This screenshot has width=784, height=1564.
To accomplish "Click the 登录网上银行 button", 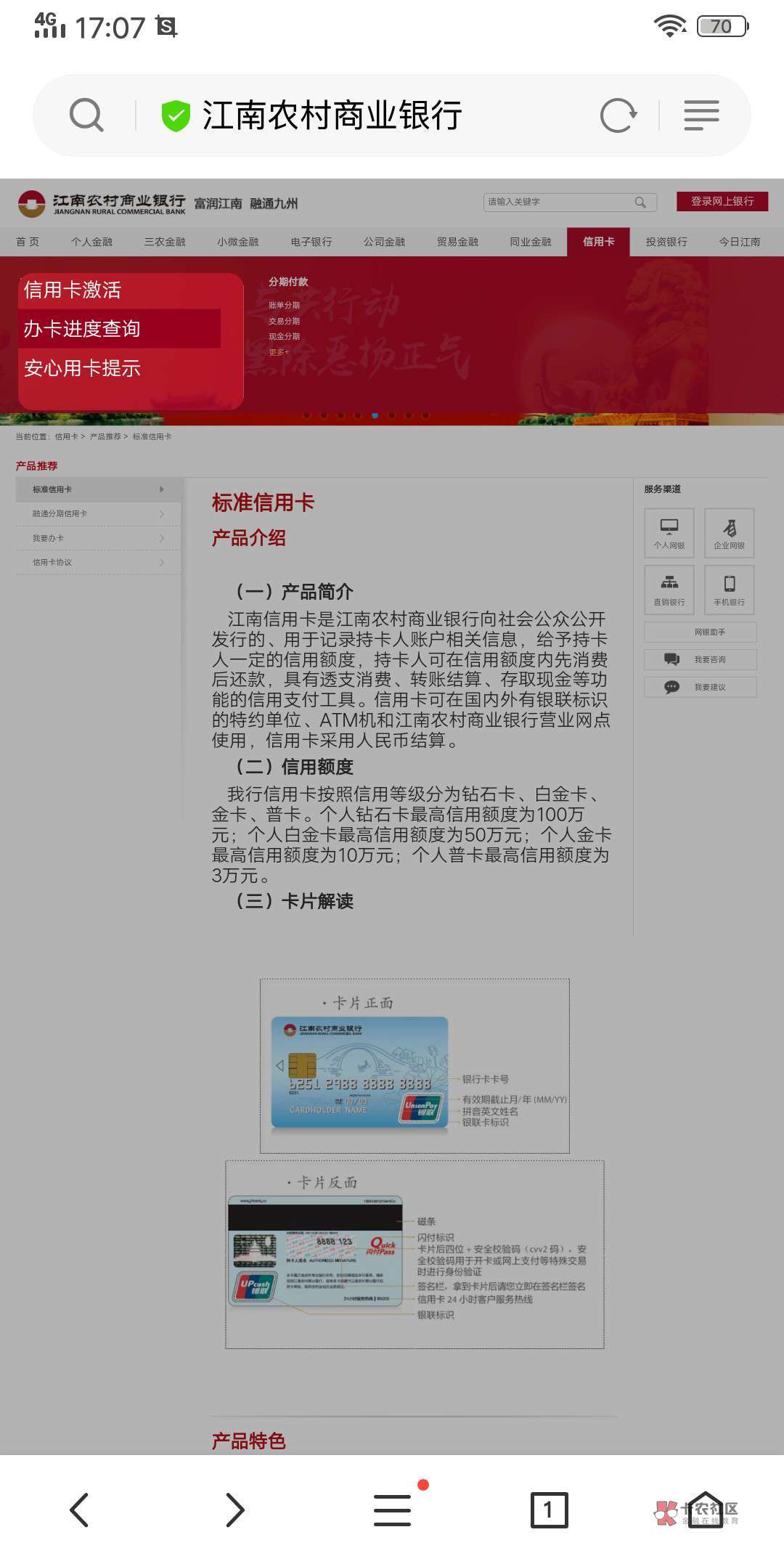I will pyautogui.click(x=722, y=201).
